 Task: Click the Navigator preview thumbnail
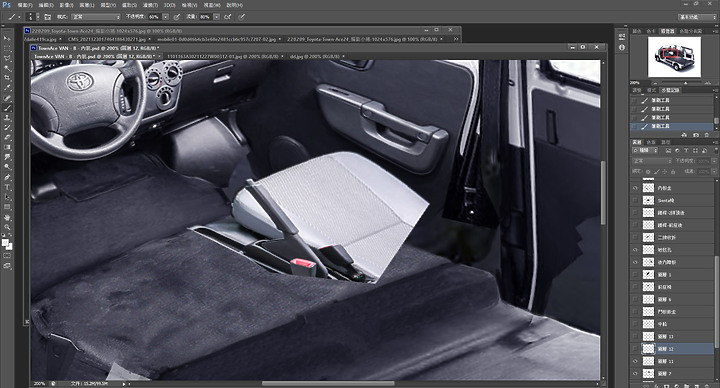pyautogui.click(x=674, y=57)
